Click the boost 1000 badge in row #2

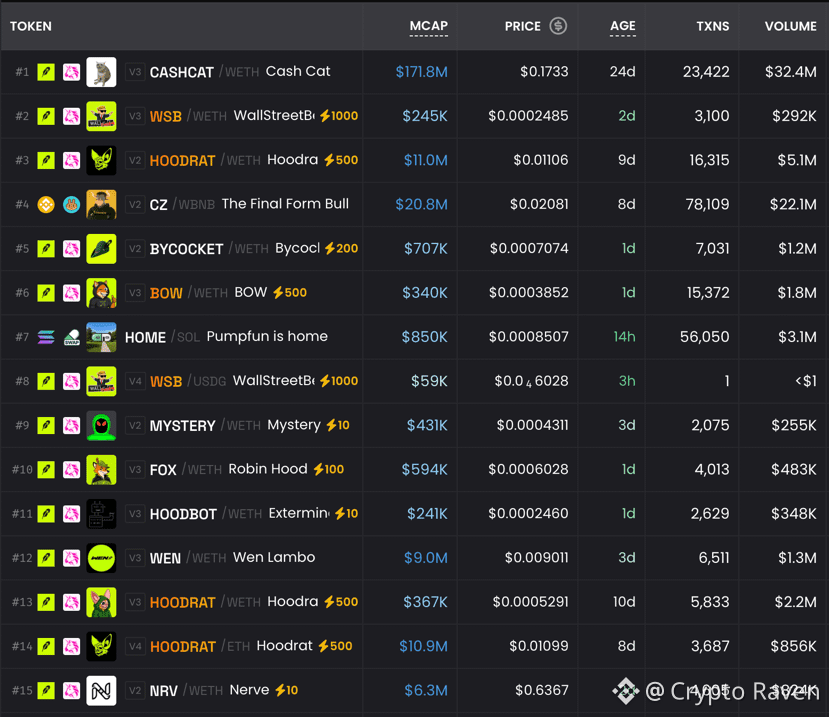pos(339,116)
